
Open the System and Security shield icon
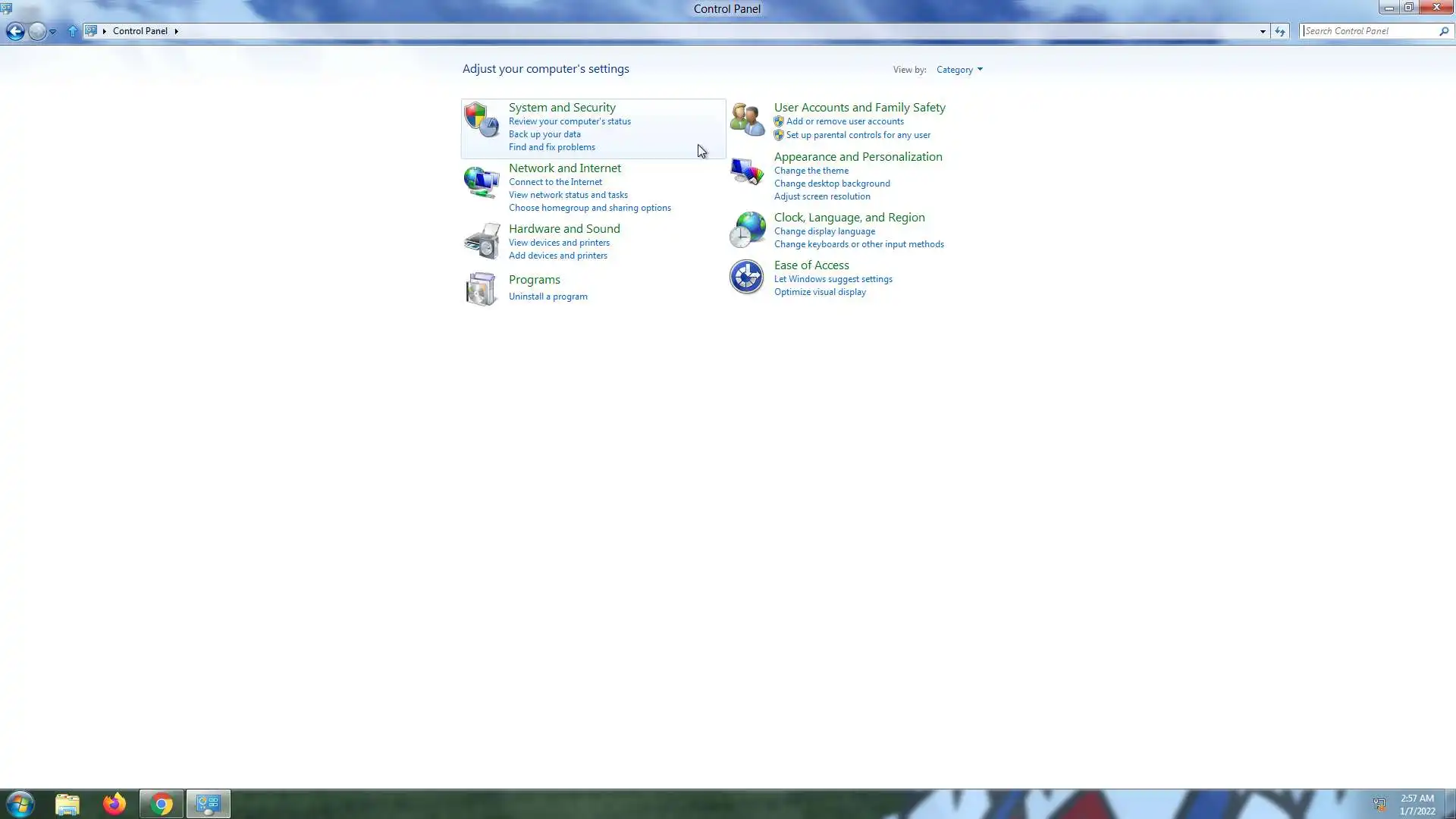[481, 120]
